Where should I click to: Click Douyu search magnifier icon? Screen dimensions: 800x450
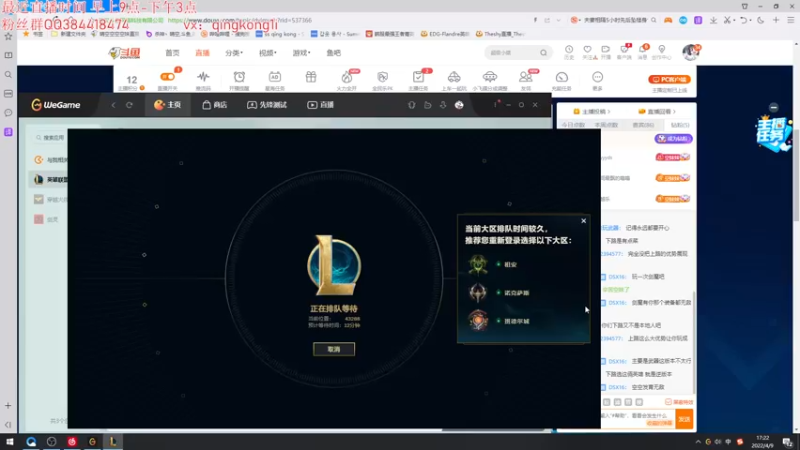tap(543, 53)
